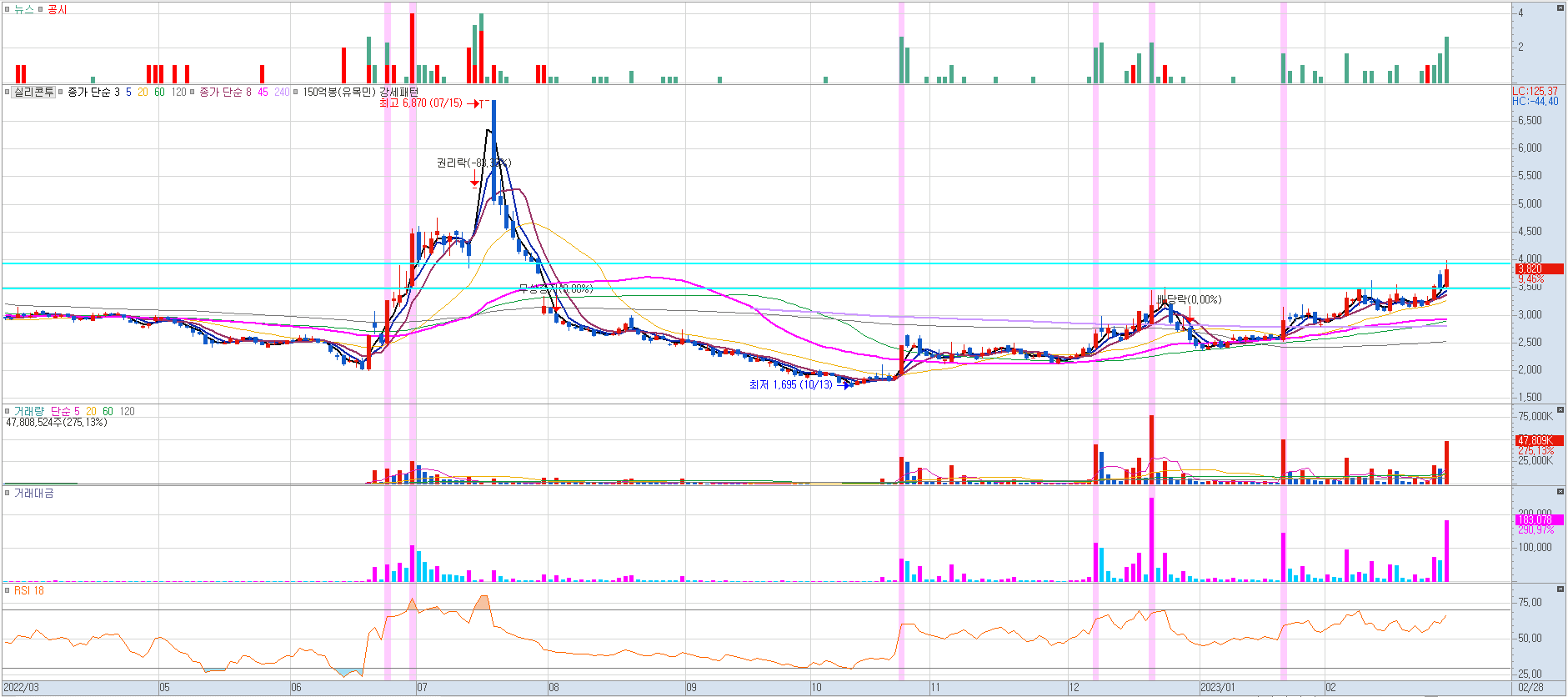Viewport: 1568px width, 697px height.
Task: Click the 100,000 trading value axis label
Action: click(1535, 547)
